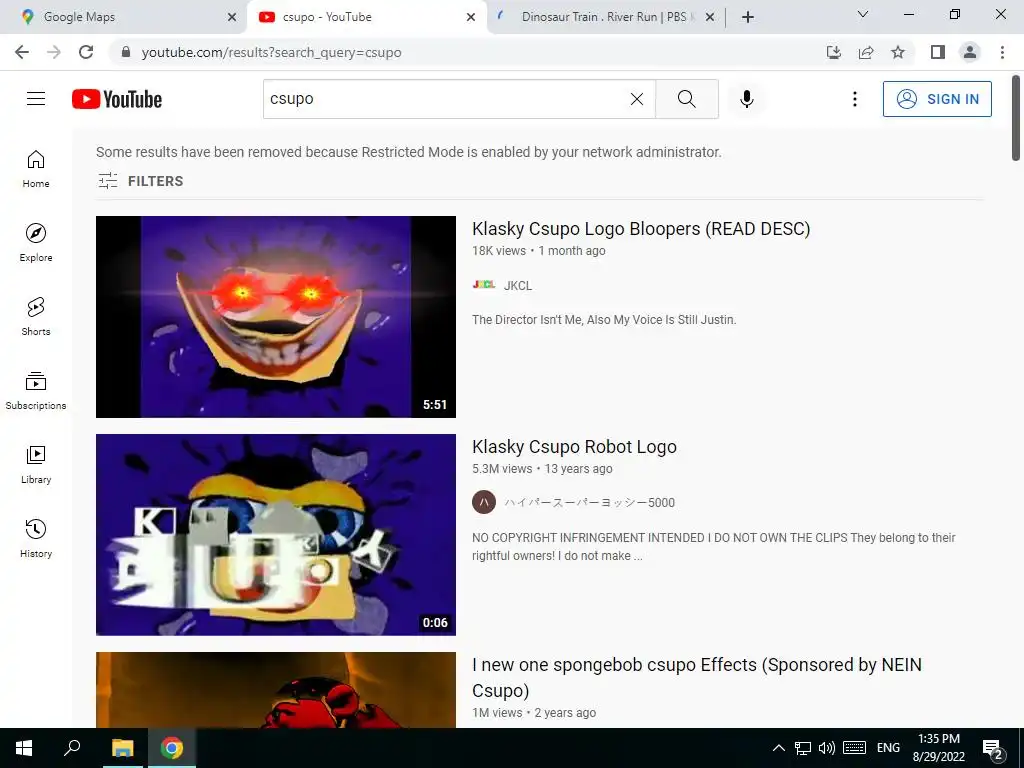The image size is (1024, 768).
Task: Open the JKCL channel name
Action: (x=518, y=285)
